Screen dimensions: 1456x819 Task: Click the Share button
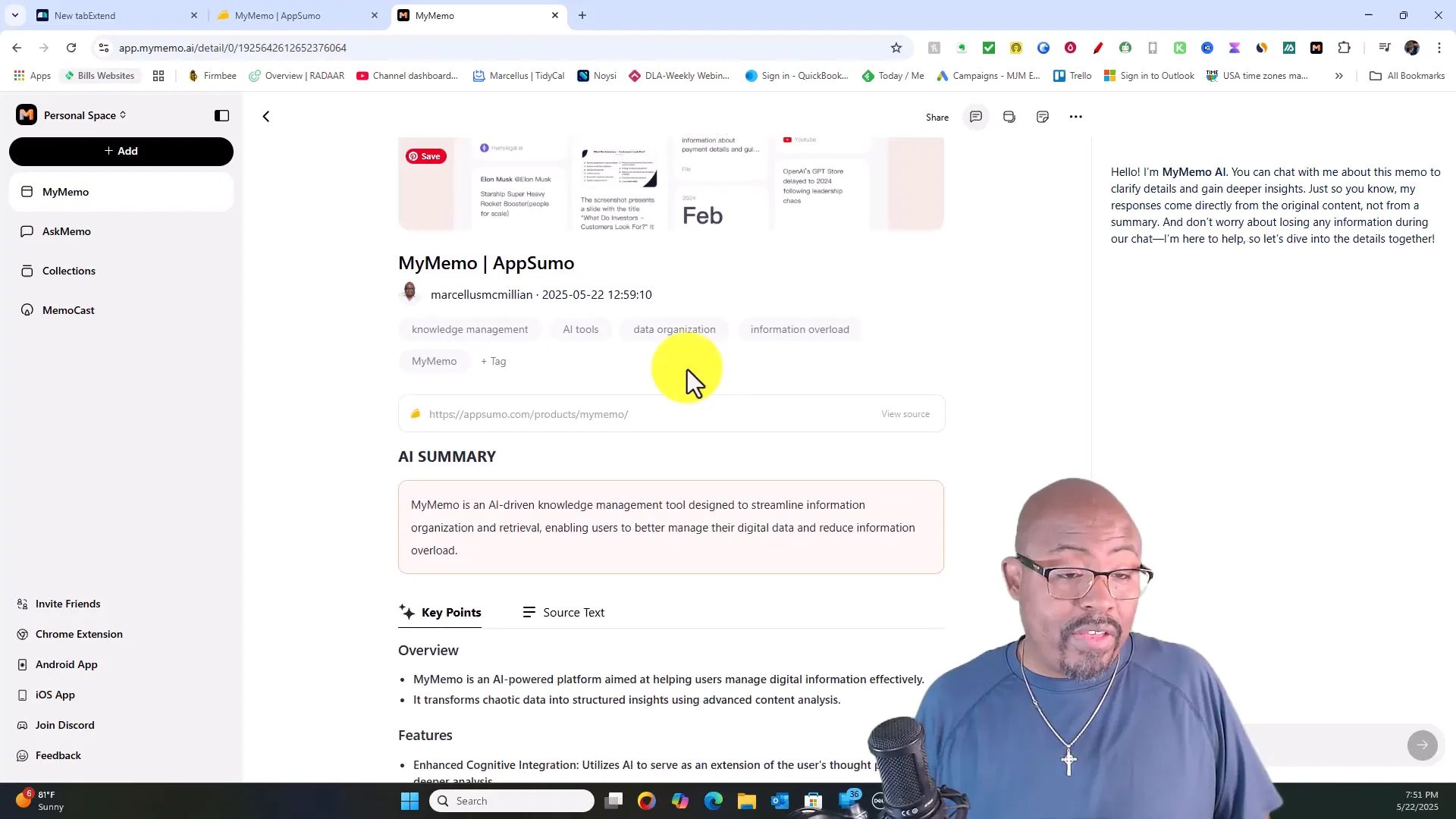(937, 117)
